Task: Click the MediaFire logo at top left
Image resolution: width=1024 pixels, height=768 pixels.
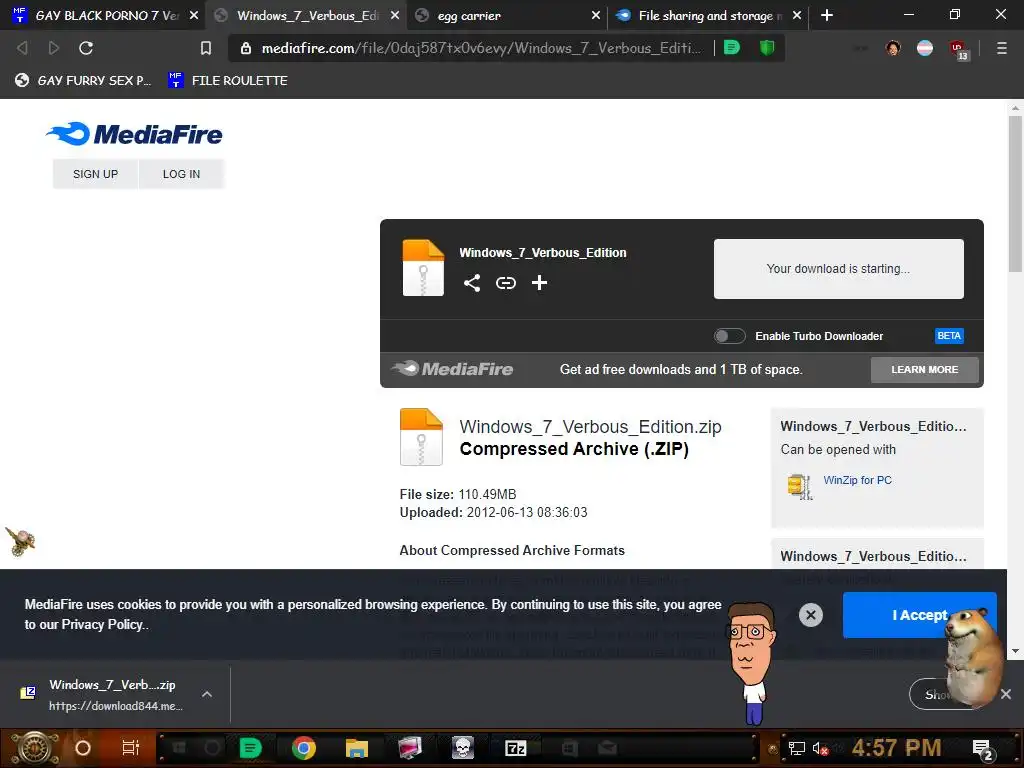Action: (x=135, y=134)
